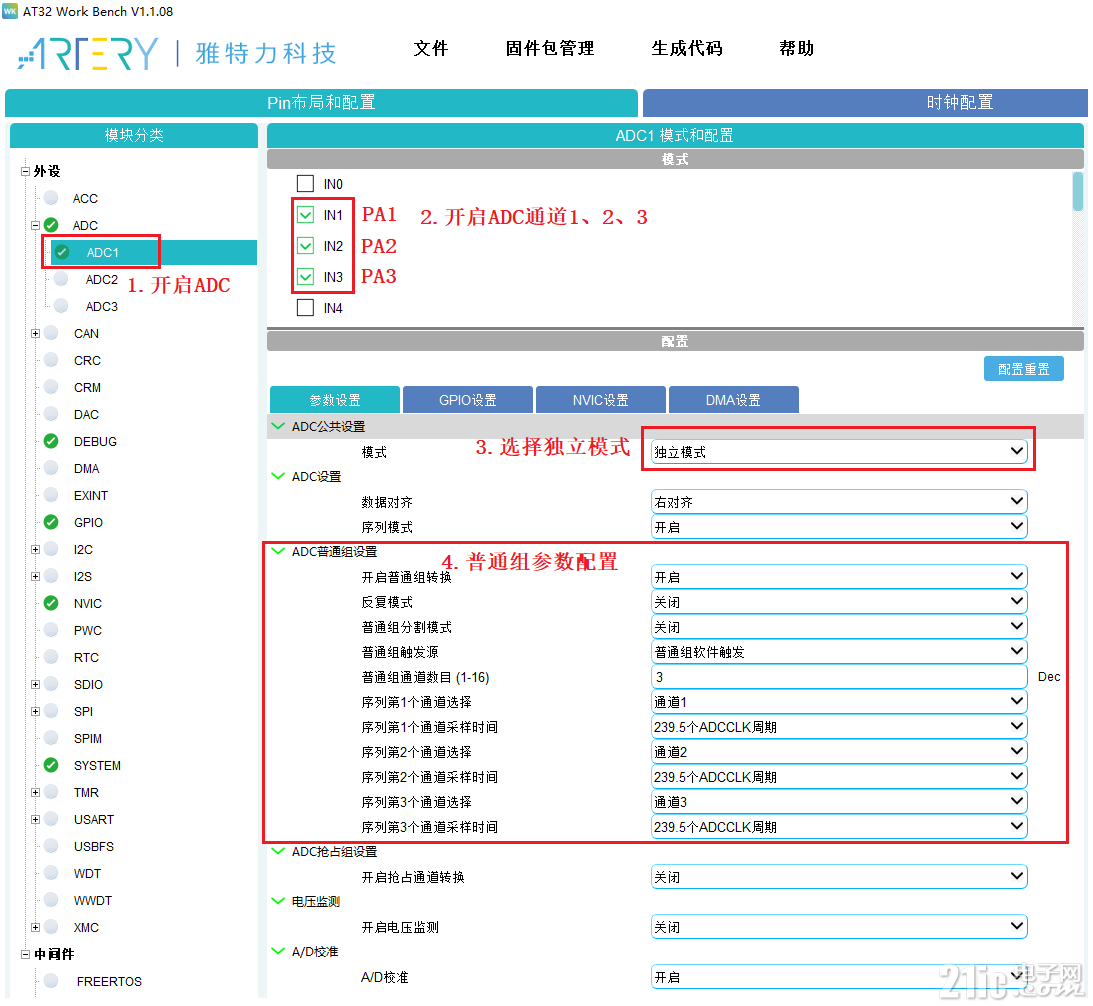Click the green check icon beside NVIC

pyautogui.click(x=51, y=603)
